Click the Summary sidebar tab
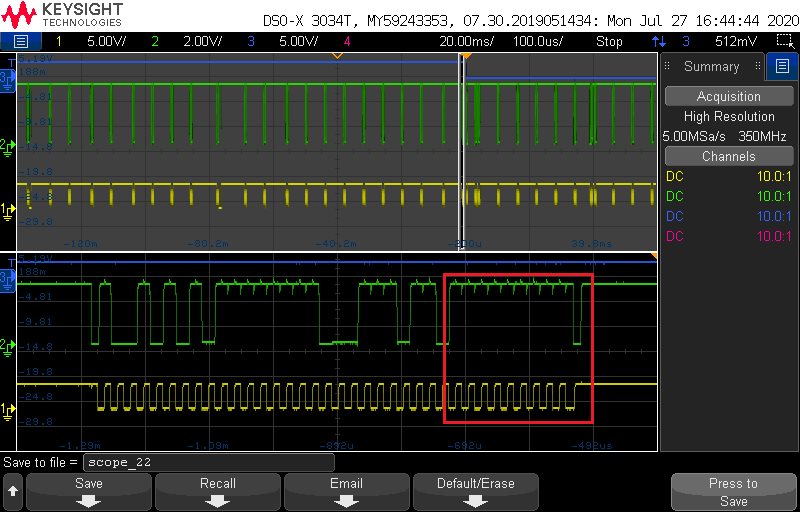This screenshot has height=512, width=800. tap(711, 66)
